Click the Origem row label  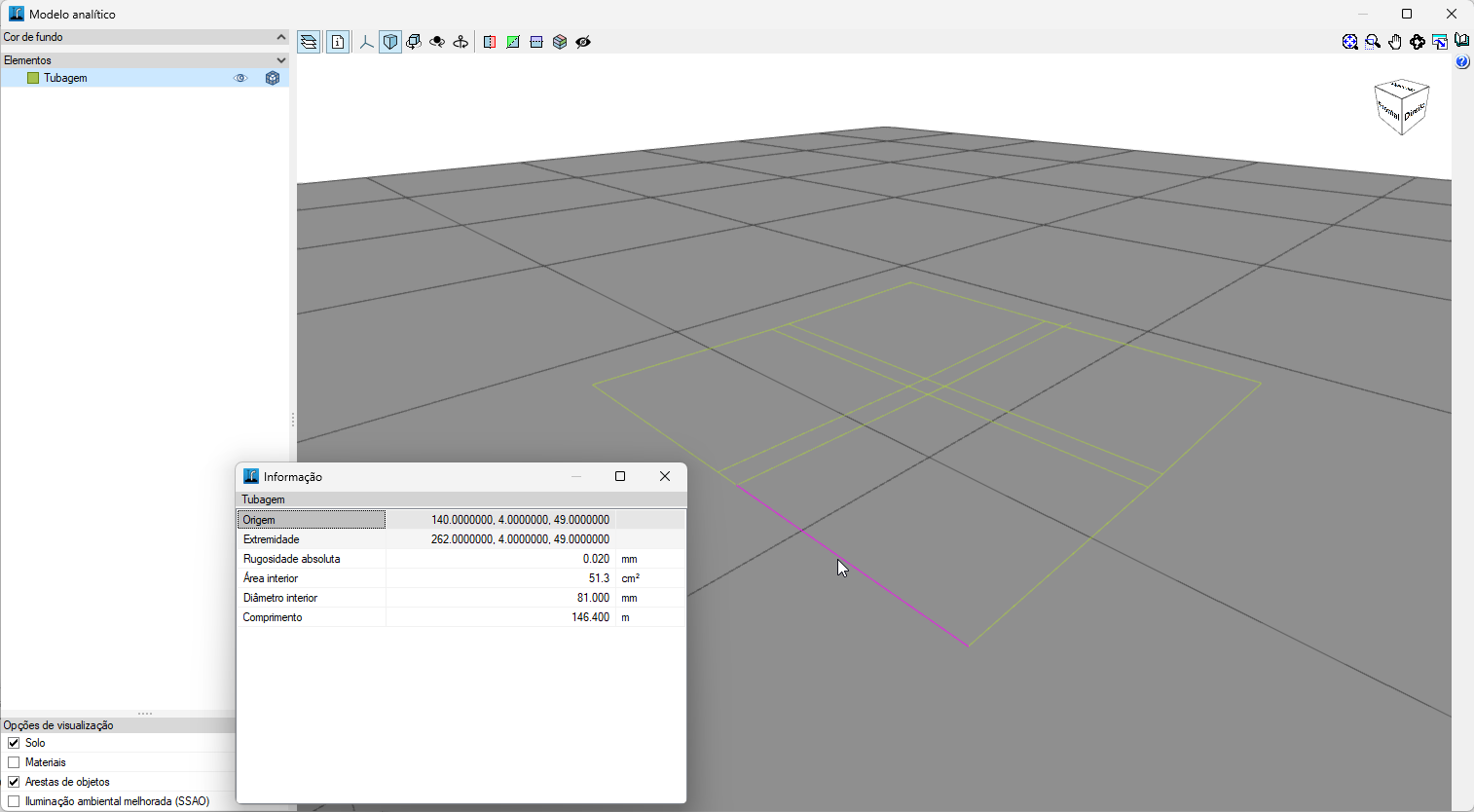pyautogui.click(x=312, y=520)
